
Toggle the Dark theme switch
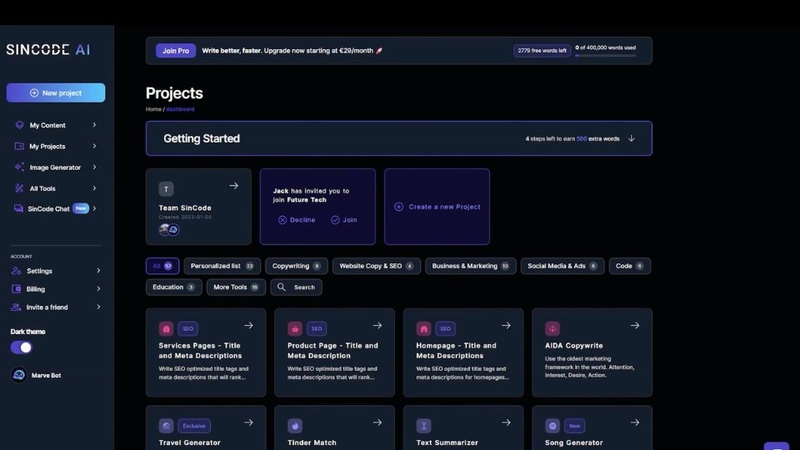(21, 347)
